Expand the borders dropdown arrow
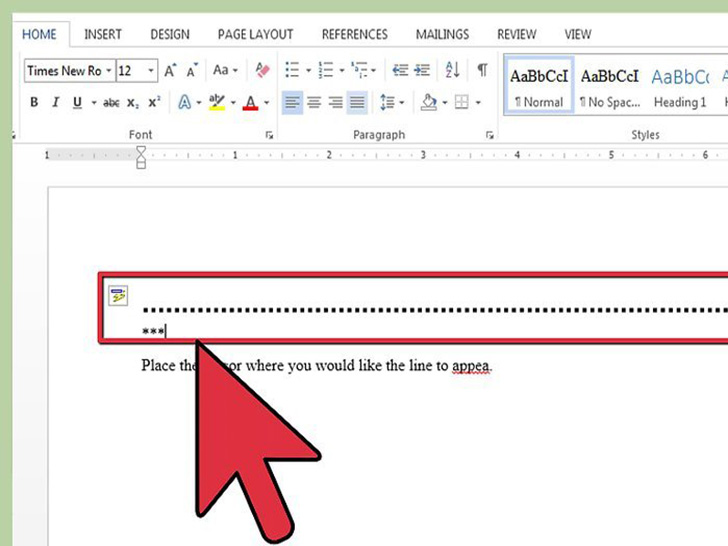 pyautogui.click(x=478, y=103)
